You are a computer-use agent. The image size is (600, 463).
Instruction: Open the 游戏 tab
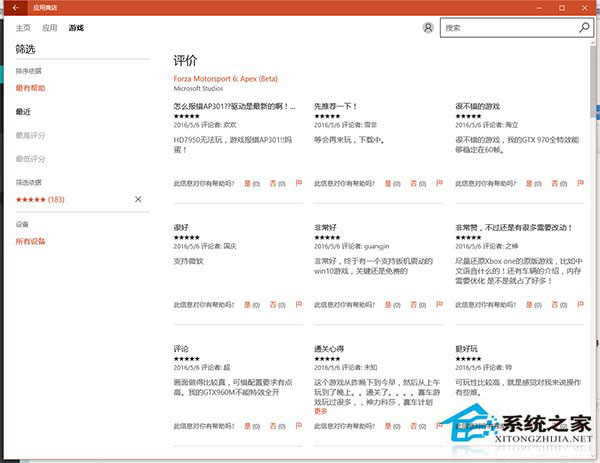(x=76, y=28)
